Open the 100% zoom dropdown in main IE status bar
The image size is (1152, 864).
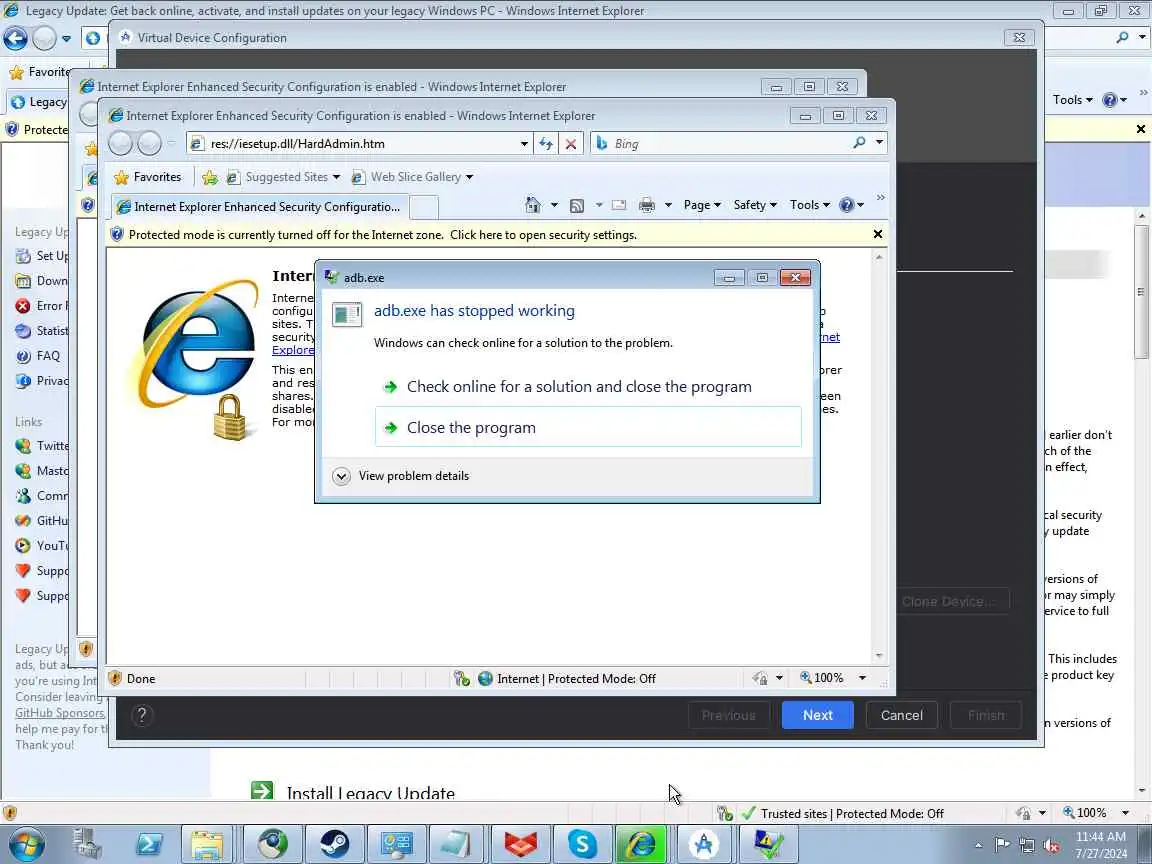tap(1125, 813)
